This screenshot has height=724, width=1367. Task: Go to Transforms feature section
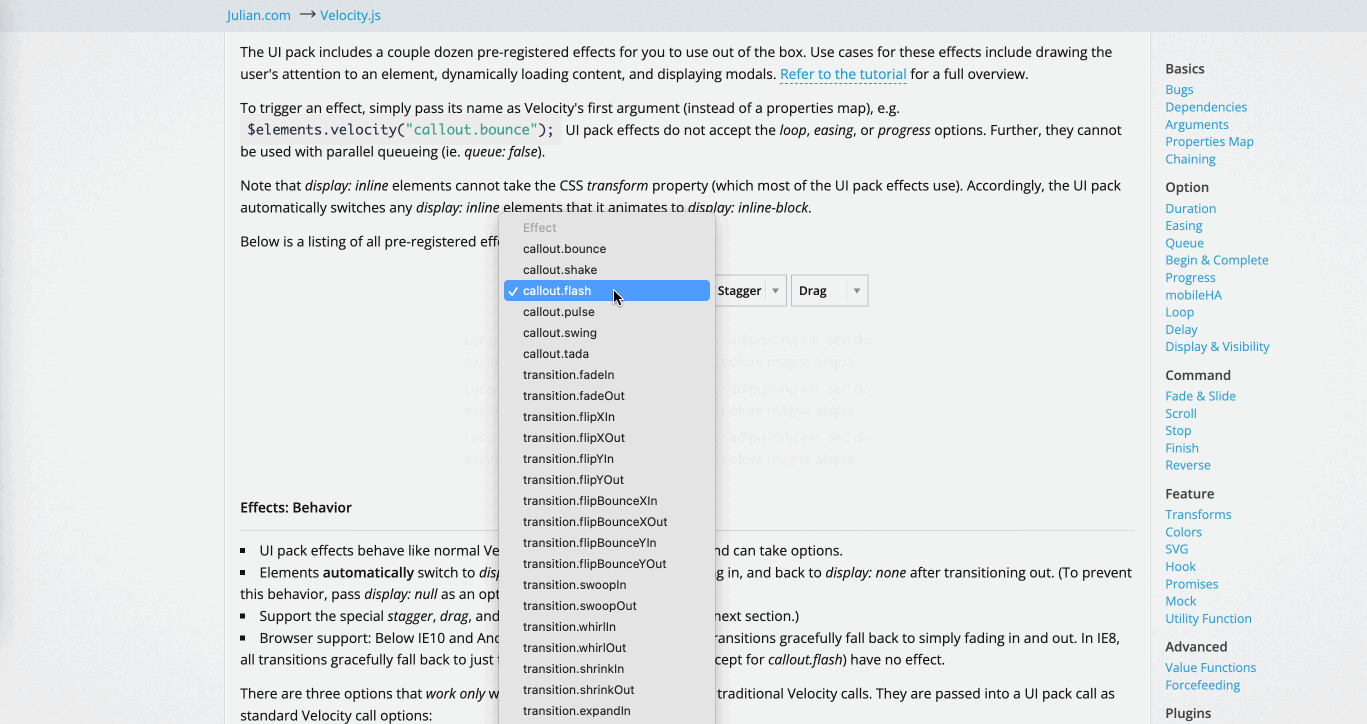[x=1198, y=515]
